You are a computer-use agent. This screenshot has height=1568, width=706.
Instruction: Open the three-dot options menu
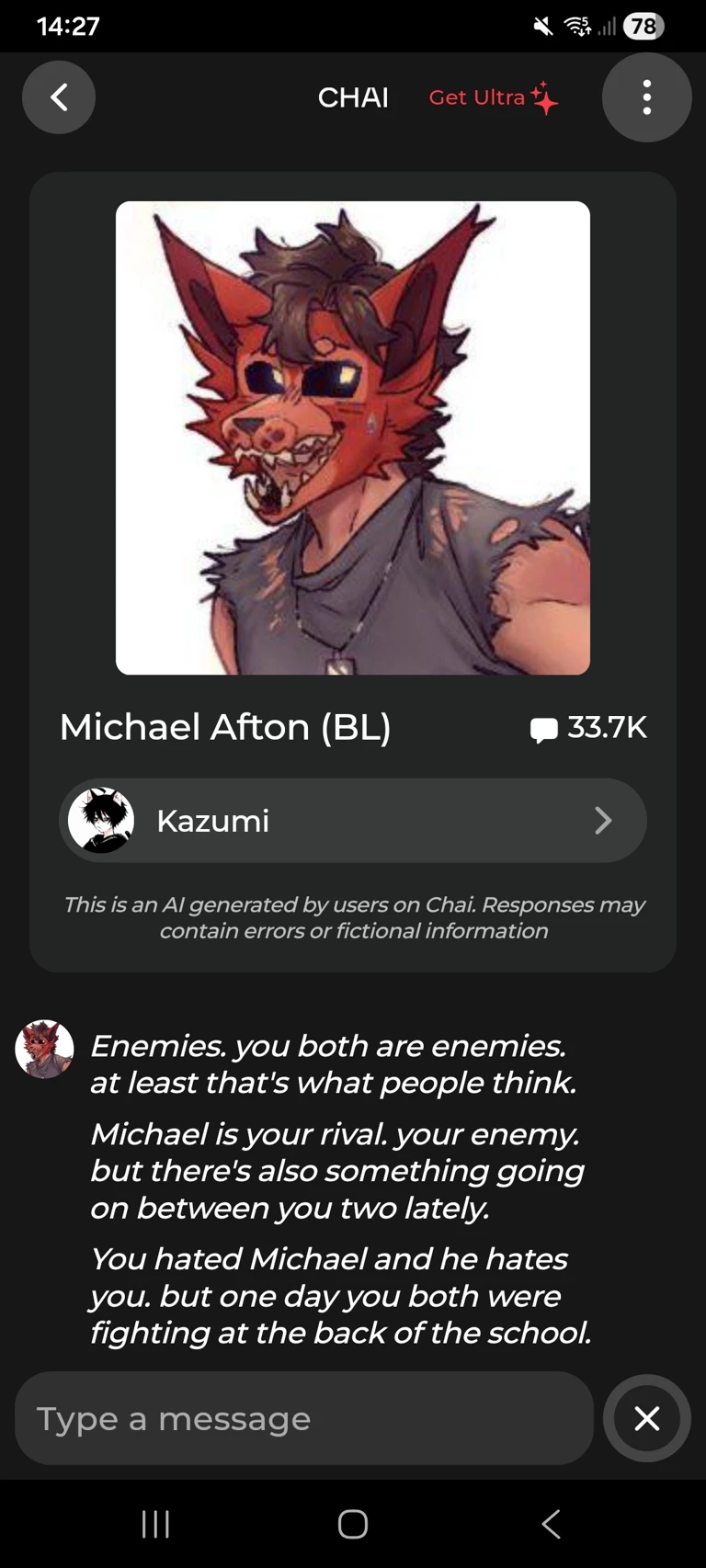pyautogui.click(x=647, y=97)
